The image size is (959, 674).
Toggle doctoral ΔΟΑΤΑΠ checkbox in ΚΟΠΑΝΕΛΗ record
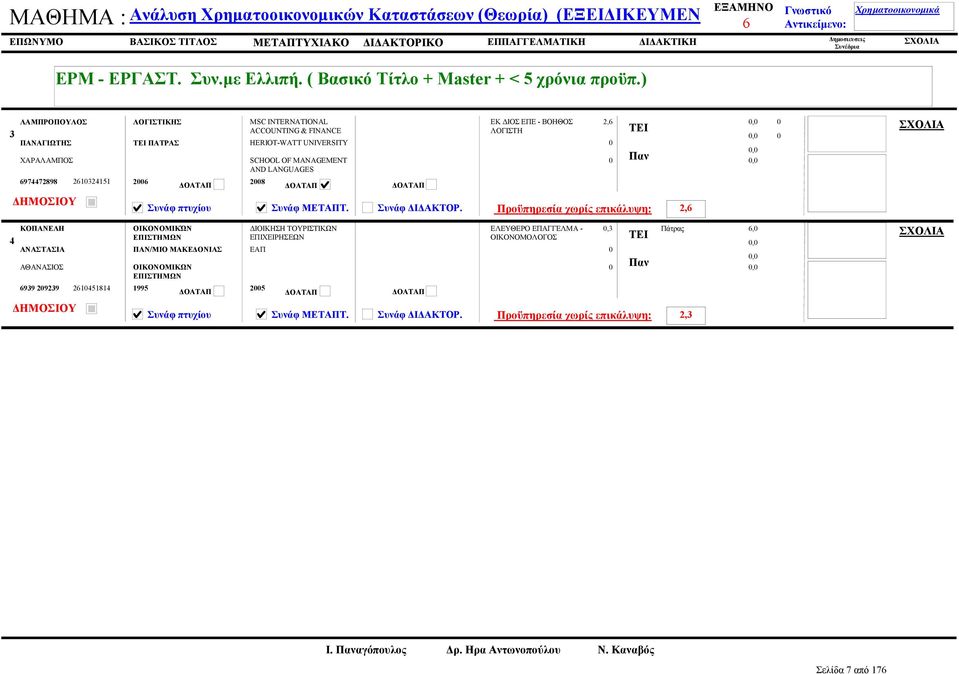click(431, 291)
